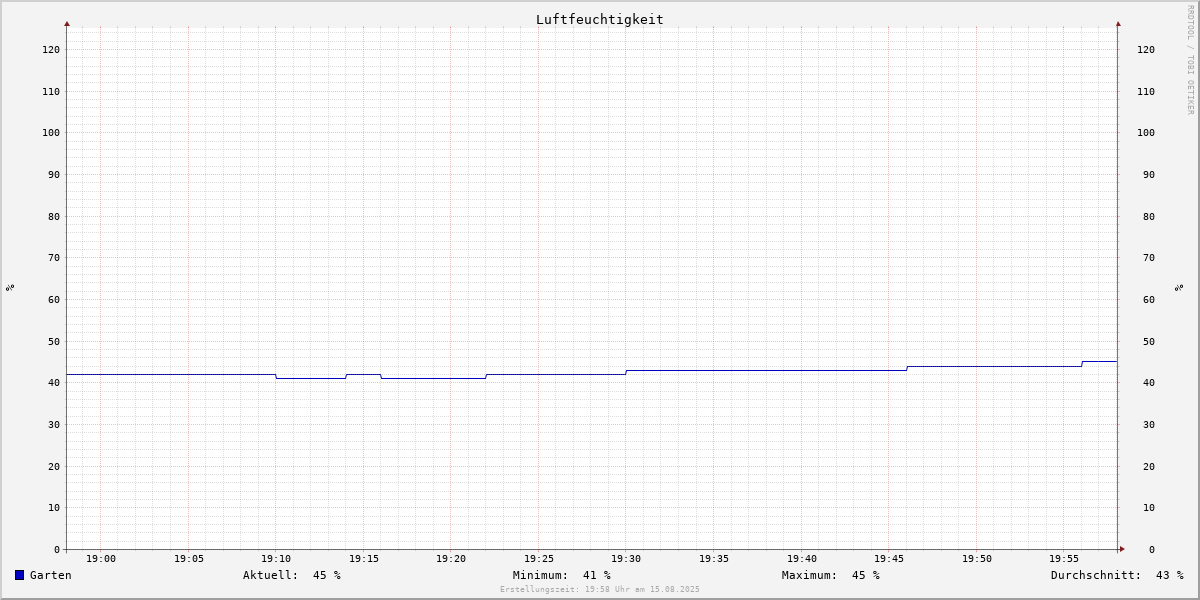Viewport: 1200px width, 600px height.
Task: Click the humidity line dip at 19:10
Action: pyautogui.click(x=276, y=376)
